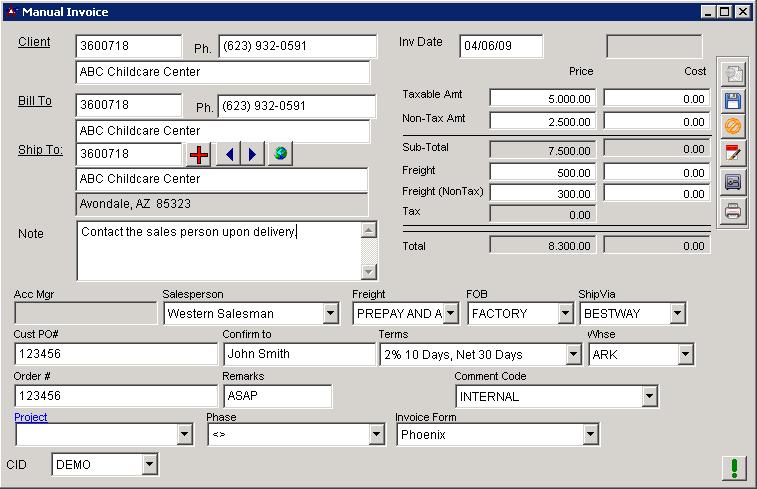The height and width of the screenshot is (489, 757).
Task: Click the printer icon
Action: pyautogui.click(x=733, y=211)
